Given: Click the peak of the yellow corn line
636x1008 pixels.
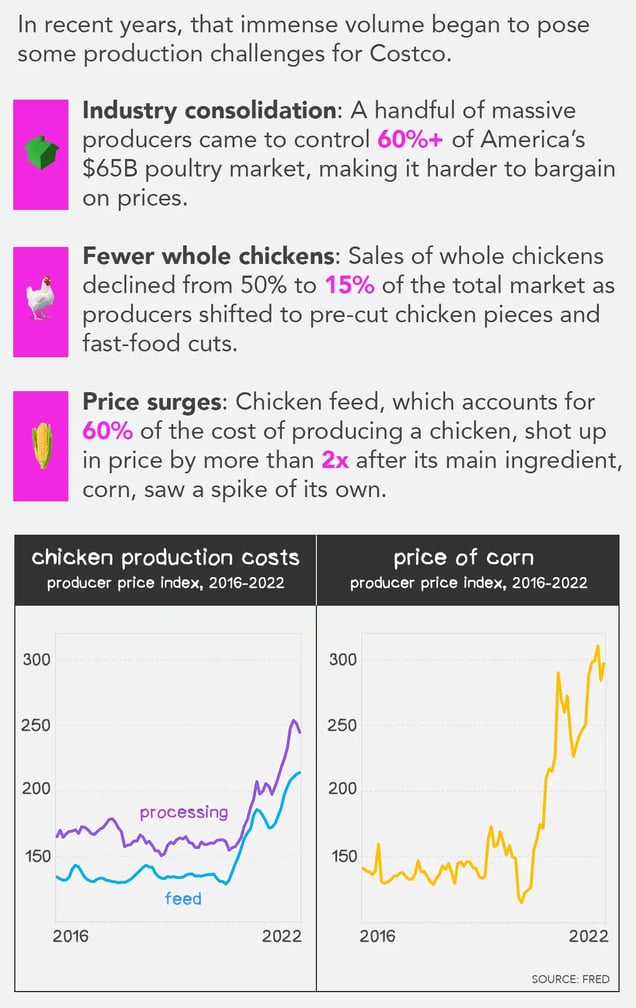Looking at the screenshot, I should (598, 646).
